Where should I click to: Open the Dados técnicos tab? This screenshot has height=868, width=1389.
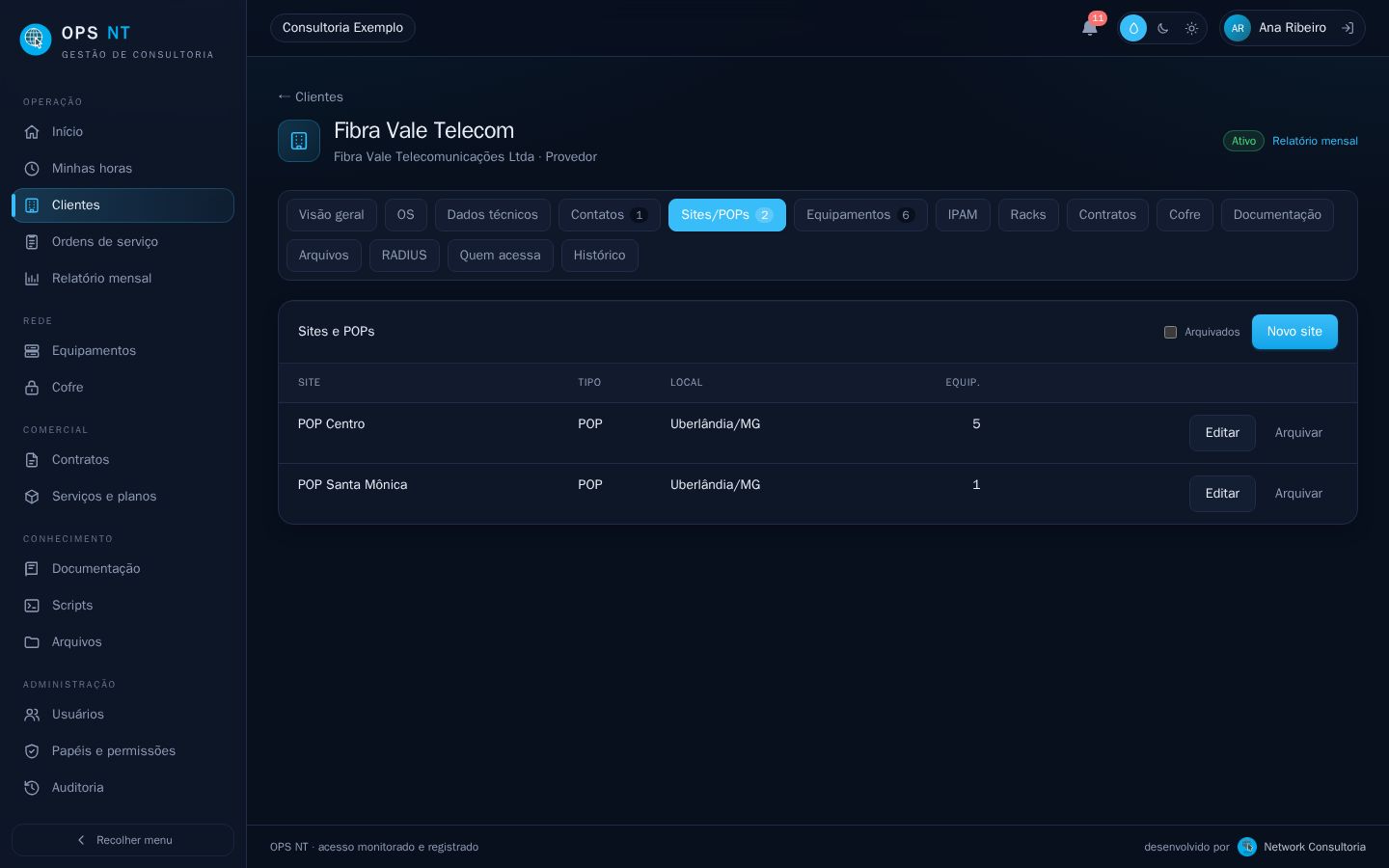pyautogui.click(x=492, y=215)
